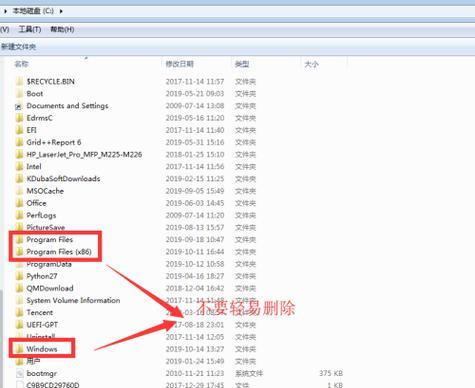Sort by the 大小 column header
Viewport: 475px width, 388px height.
click(311, 64)
